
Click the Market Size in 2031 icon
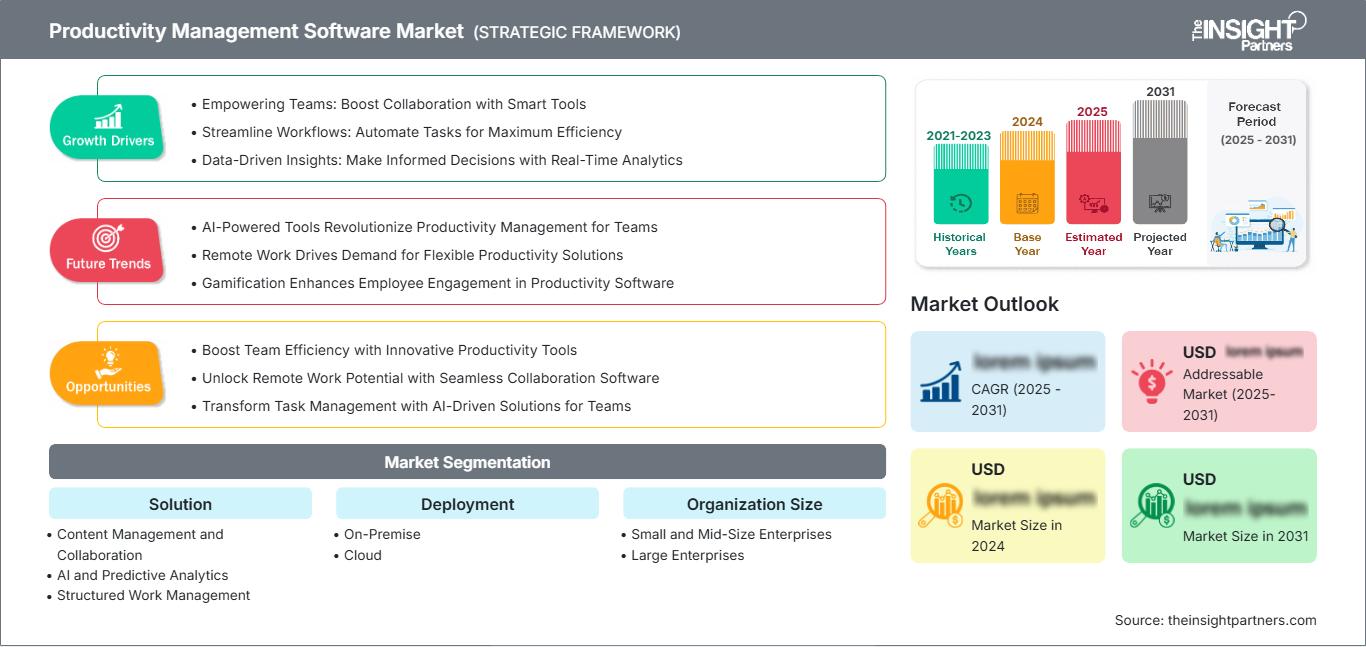(1153, 505)
